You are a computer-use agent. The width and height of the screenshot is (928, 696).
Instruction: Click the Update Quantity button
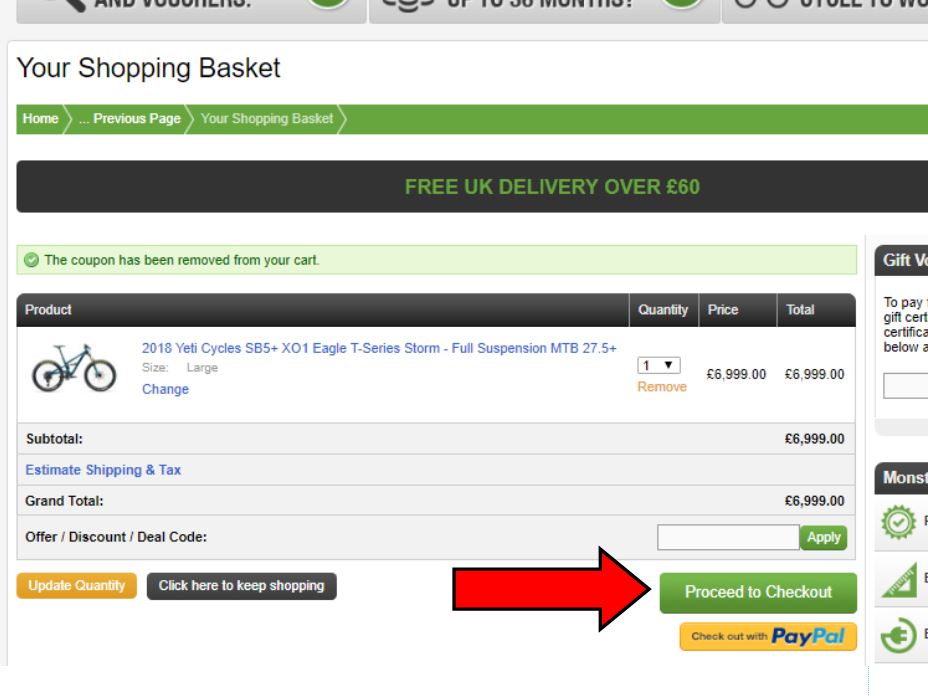tap(76, 586)
